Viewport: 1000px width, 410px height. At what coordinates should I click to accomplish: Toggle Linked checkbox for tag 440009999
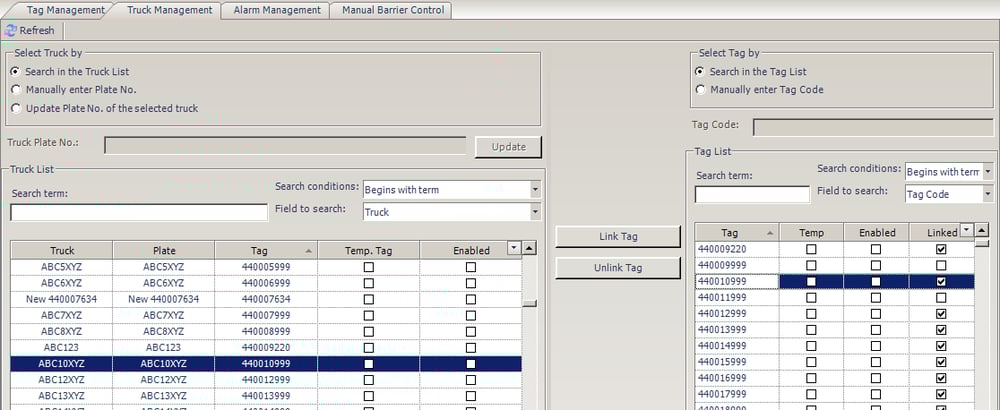[941, 265]
